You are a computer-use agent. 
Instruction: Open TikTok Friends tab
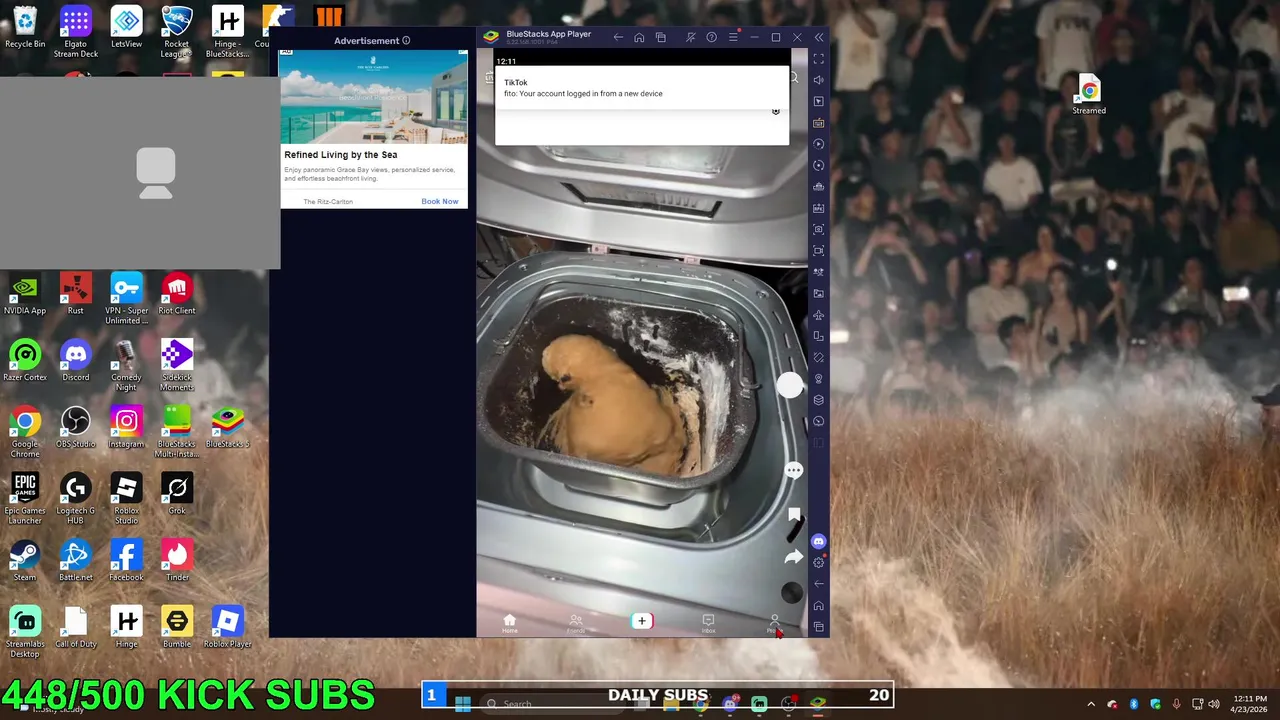(575, 623)
